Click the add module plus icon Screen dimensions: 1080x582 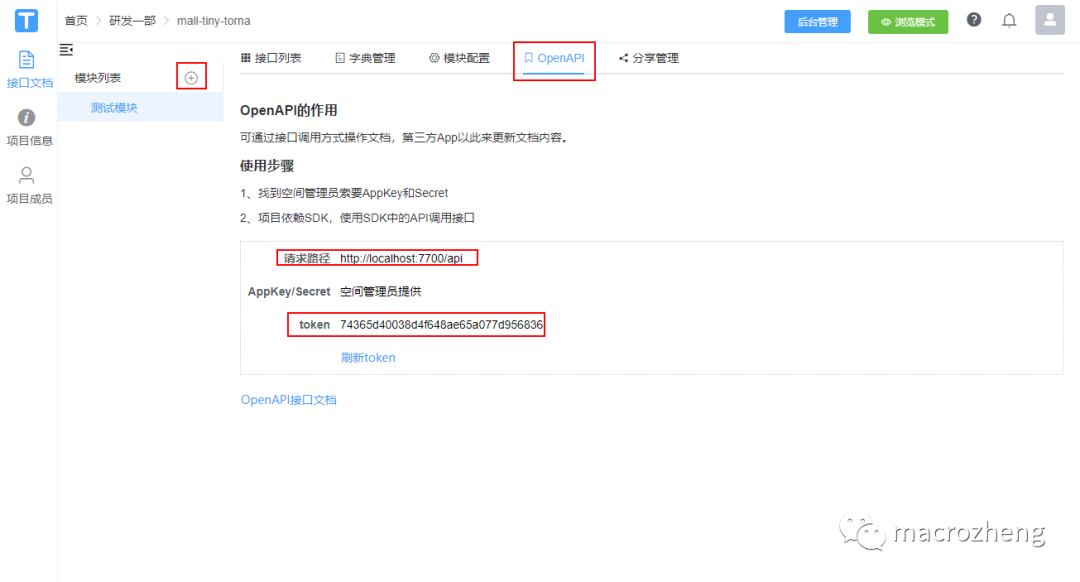click(x=191, y=76)
